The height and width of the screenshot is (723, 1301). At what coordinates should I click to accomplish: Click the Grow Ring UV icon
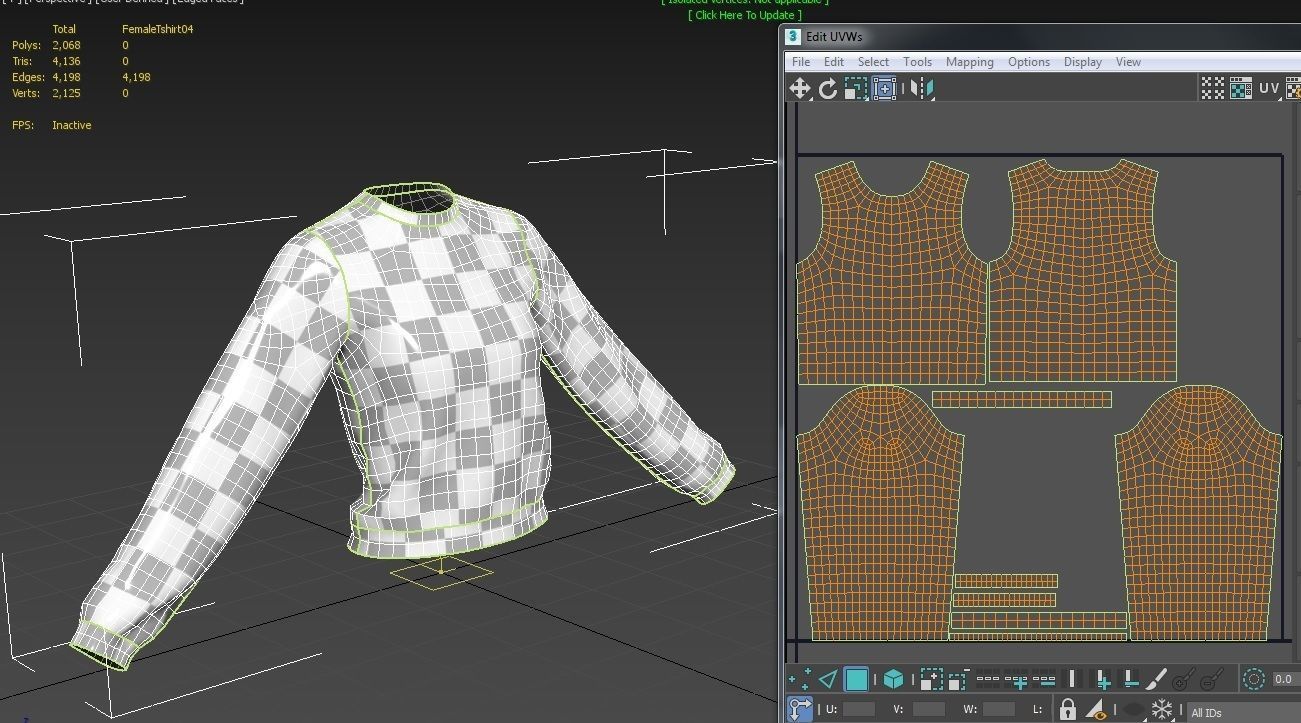[x=1101, y=679]
